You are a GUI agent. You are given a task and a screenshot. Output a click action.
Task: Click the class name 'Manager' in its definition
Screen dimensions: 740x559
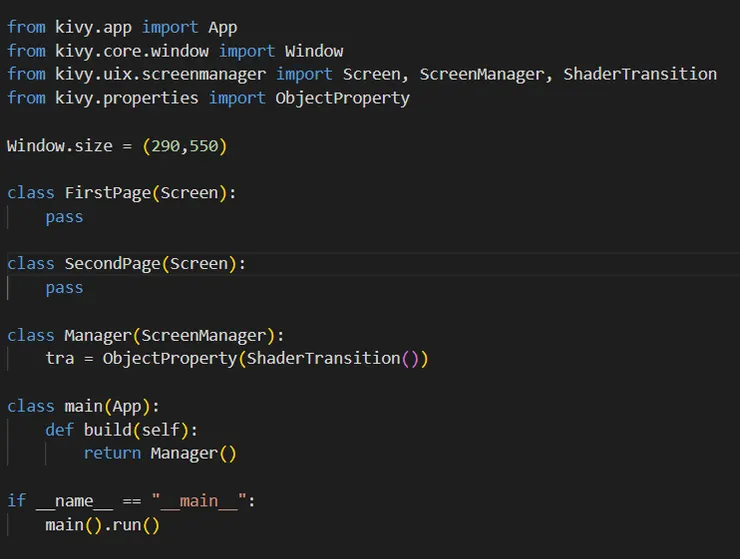pyautogui.click(x=98, y=336)
